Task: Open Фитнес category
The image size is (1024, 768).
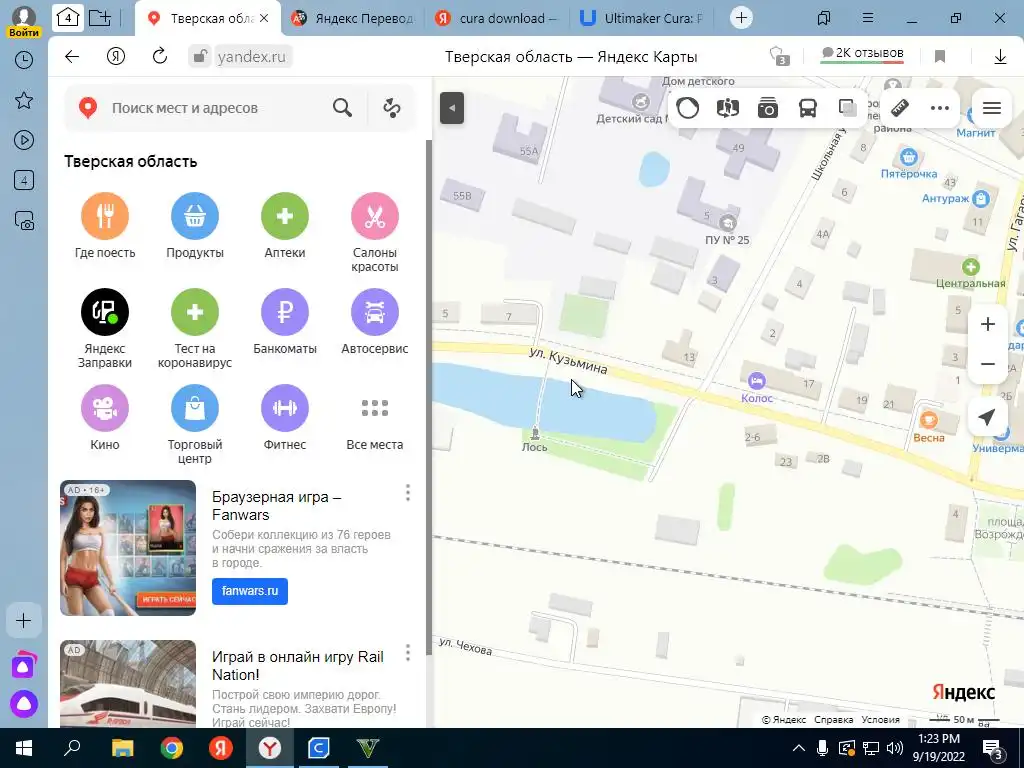Action: pyautogui.click(x=285, y=419)
